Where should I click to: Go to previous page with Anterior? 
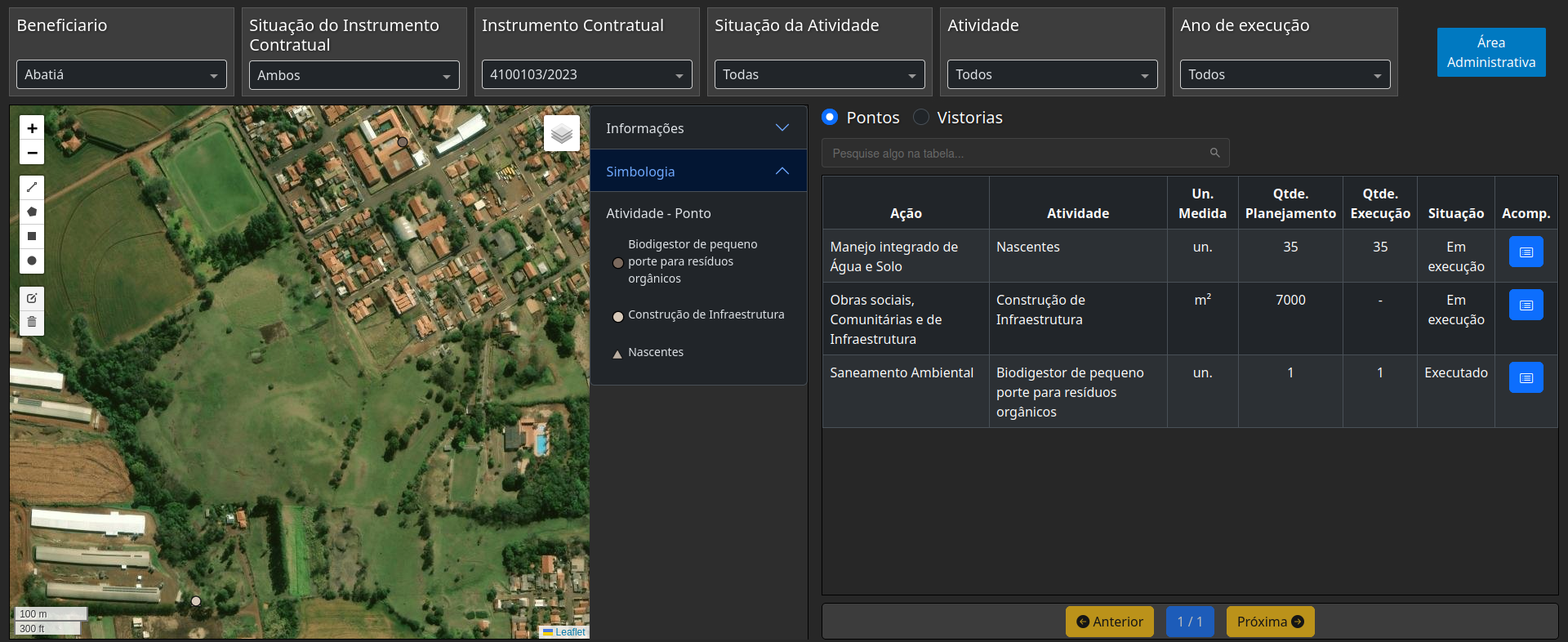(x=1110, y=622)
